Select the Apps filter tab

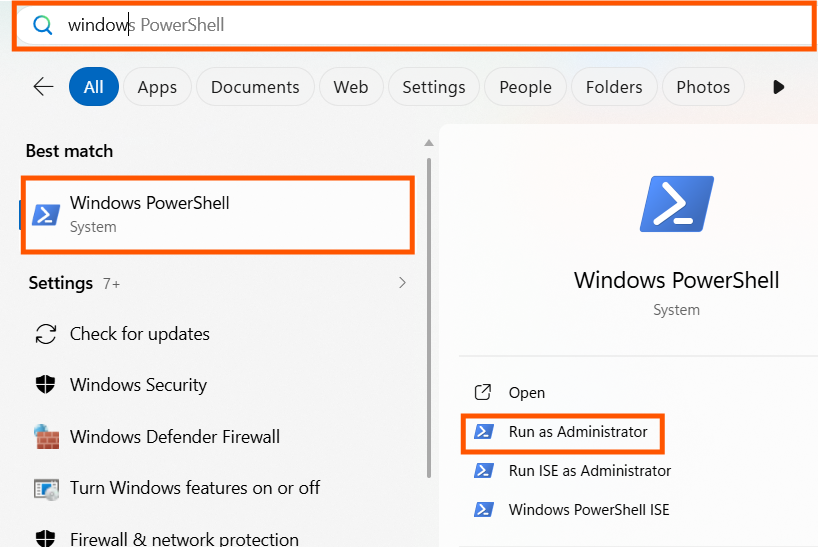tap(157, 87)
